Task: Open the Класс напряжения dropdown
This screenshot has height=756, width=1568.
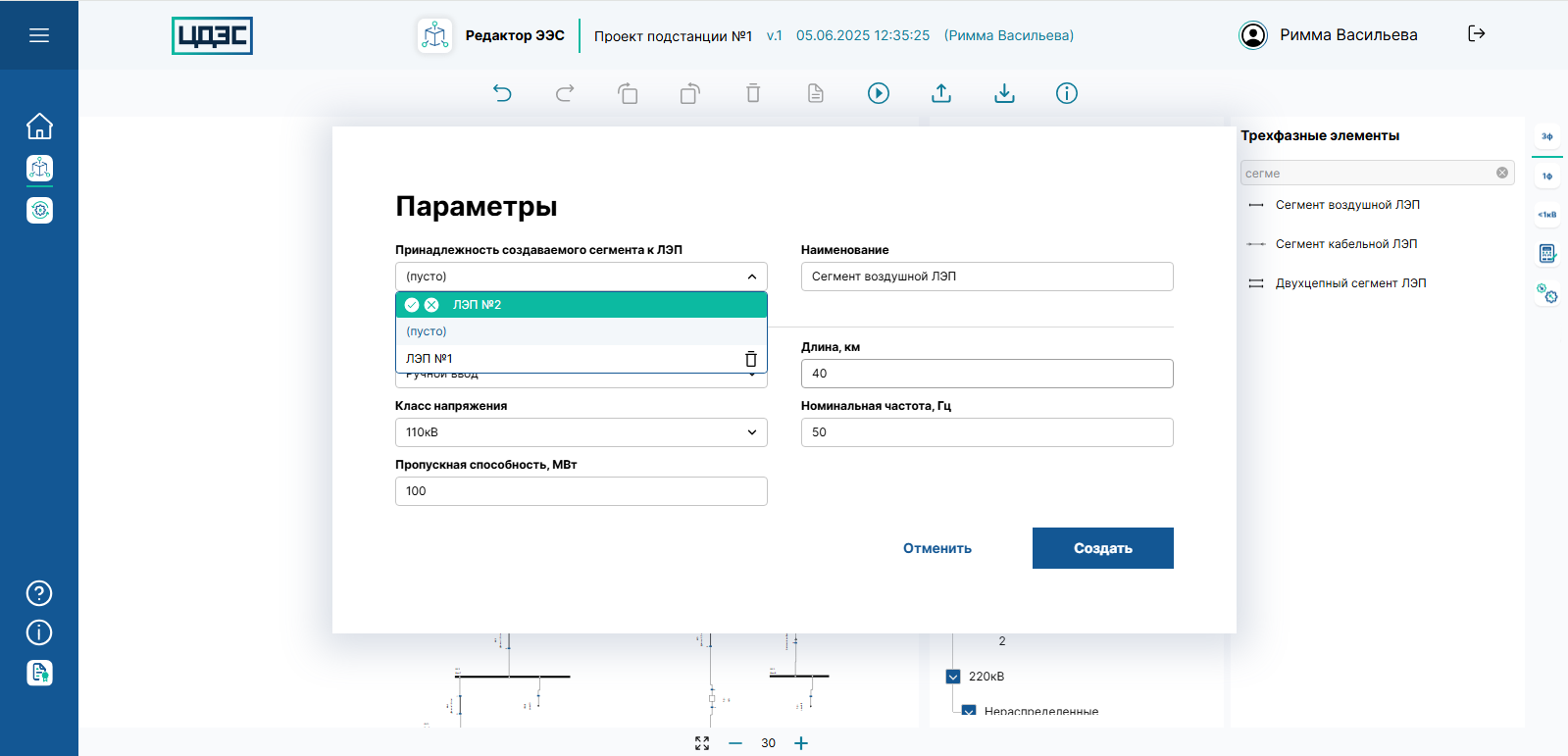Action: click(x=581, y=432)
